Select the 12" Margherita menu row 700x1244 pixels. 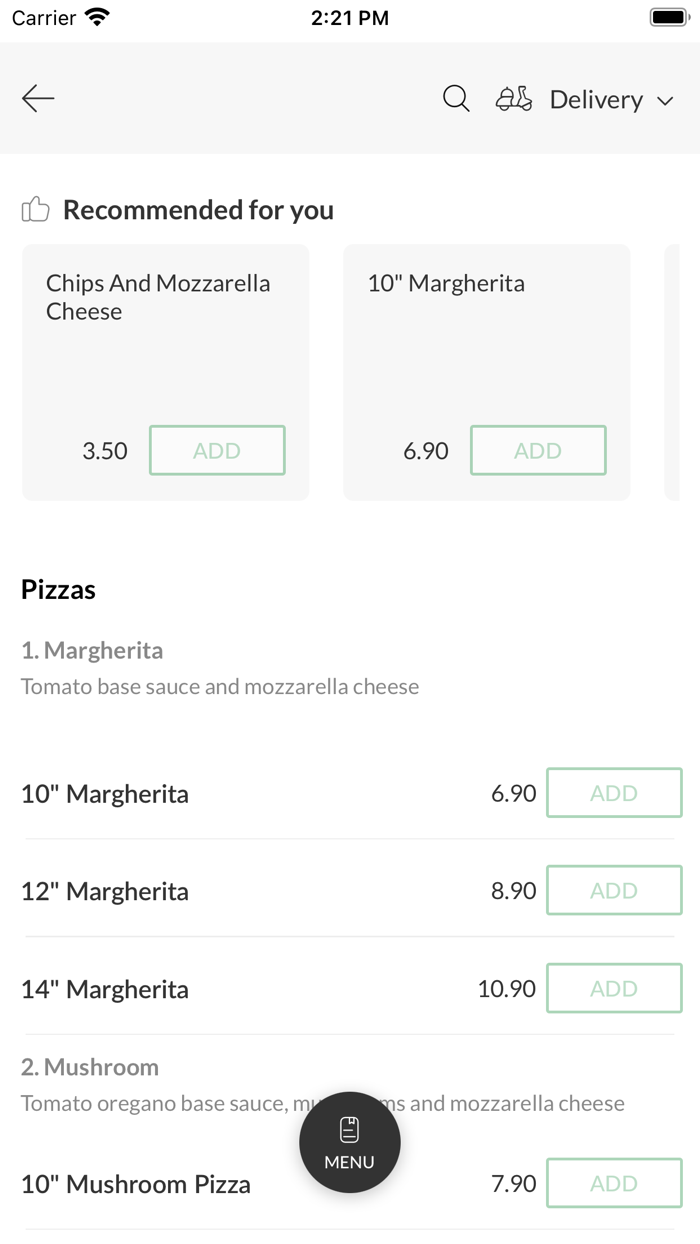(104, 891)
